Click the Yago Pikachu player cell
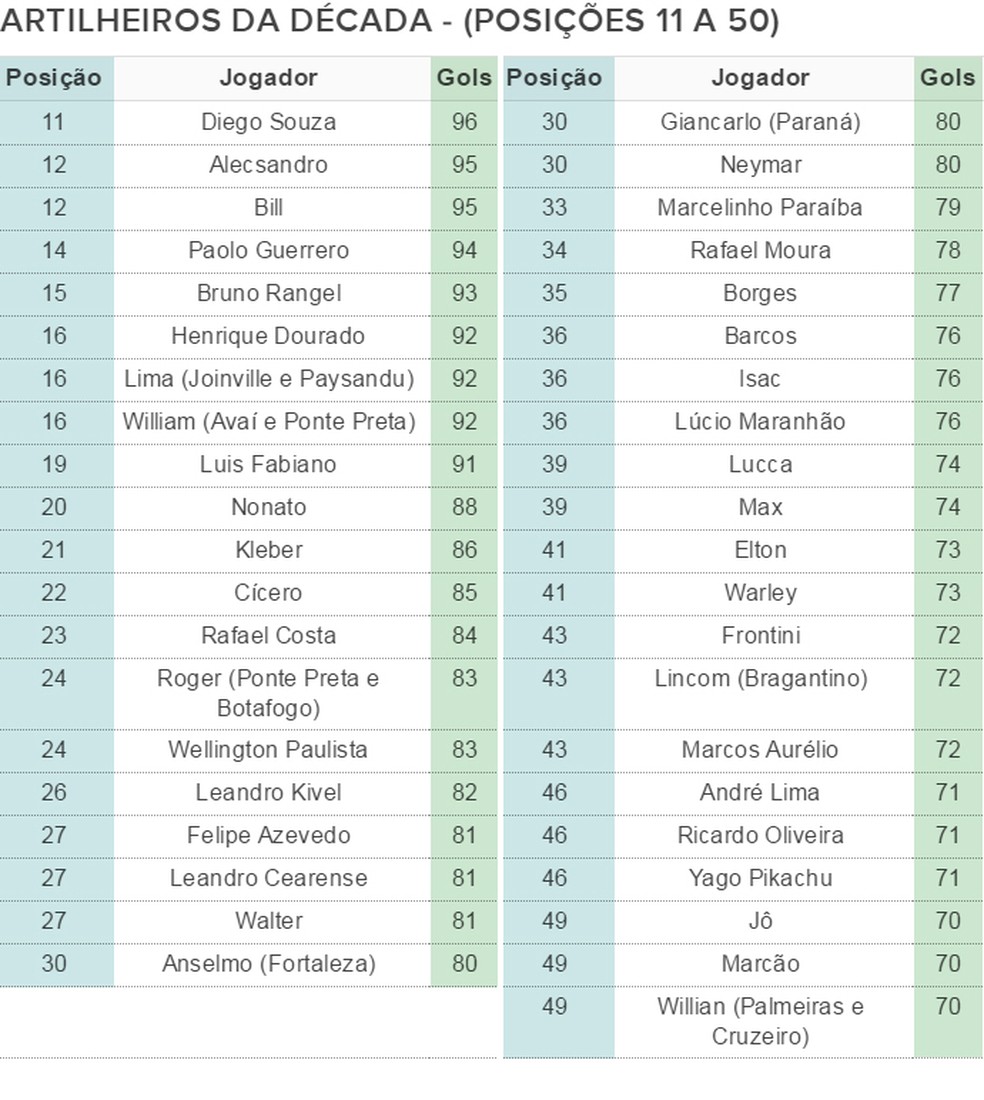 [x=760, y=878]
